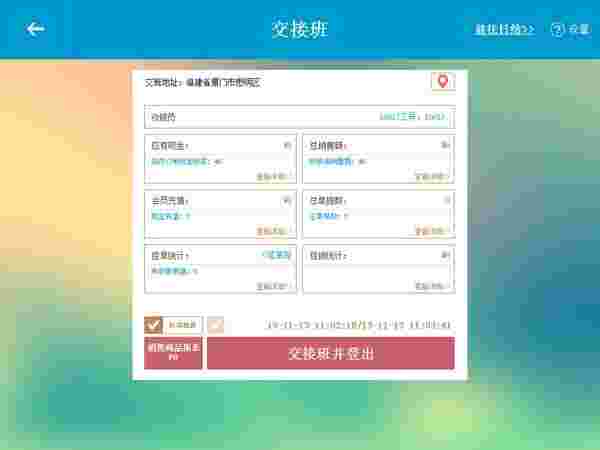Click the red location pin icon
Viewport: 600px width, 450px height.
tap(443, 81)
